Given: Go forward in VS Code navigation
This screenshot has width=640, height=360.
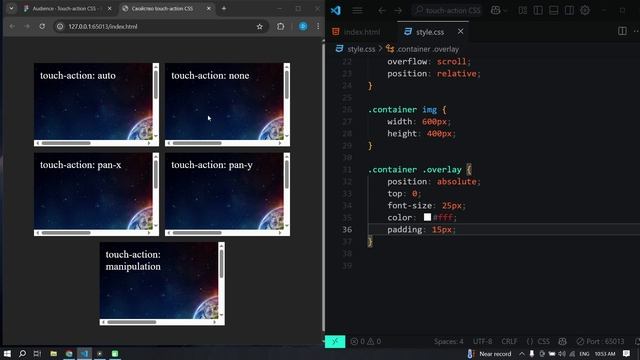Looking at the screenshot, I should point(398,11).
